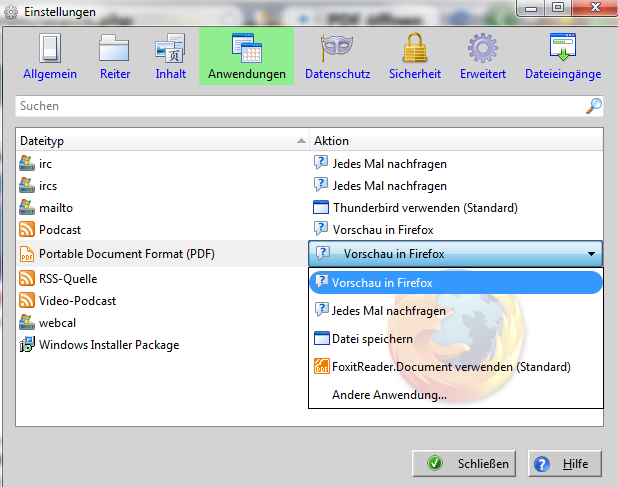Choose FoxitReader.Document verwenden (Standard)
This screenshot has width=618, height=487.
tap(456, 367)
